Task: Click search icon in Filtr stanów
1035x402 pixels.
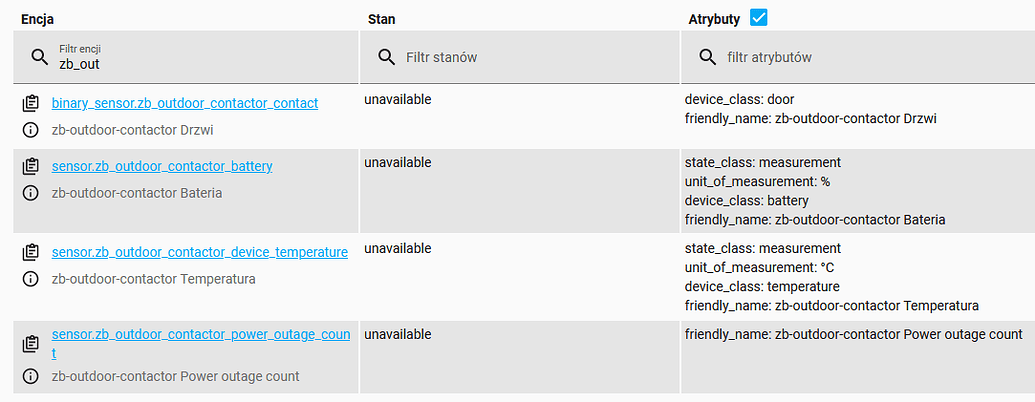Action: pos(387,57)
